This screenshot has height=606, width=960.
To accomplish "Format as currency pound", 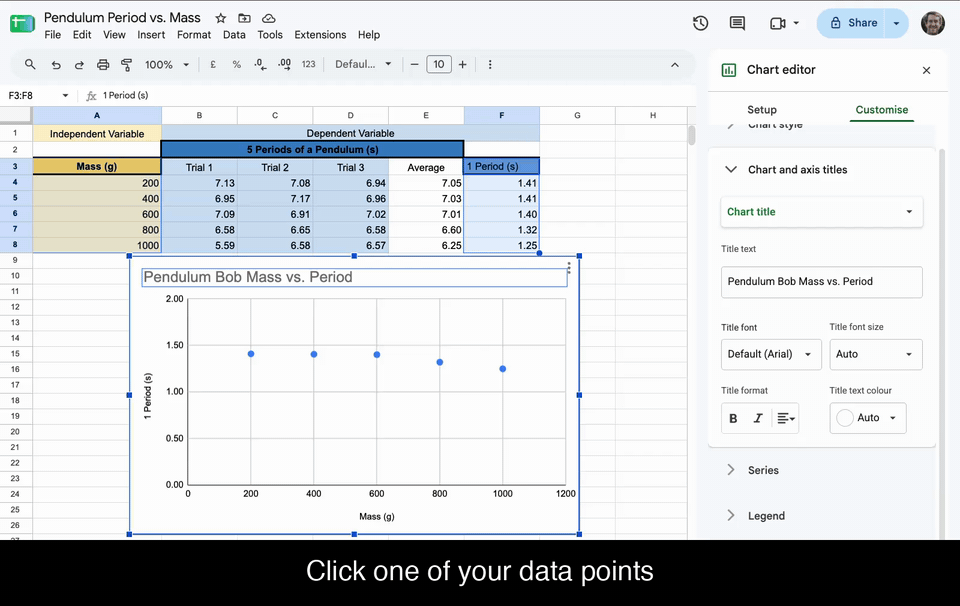I will point(213,64).
